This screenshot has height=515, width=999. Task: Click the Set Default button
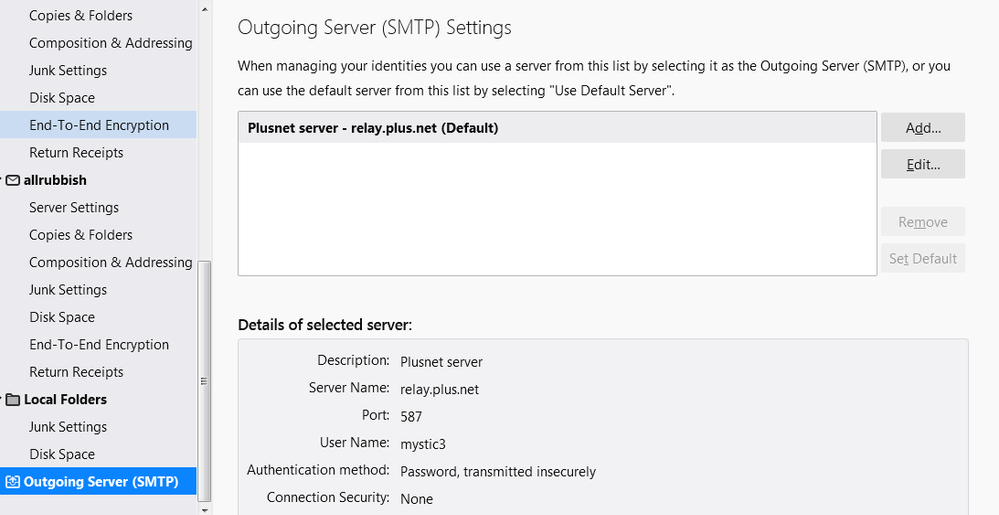point(922,259)
